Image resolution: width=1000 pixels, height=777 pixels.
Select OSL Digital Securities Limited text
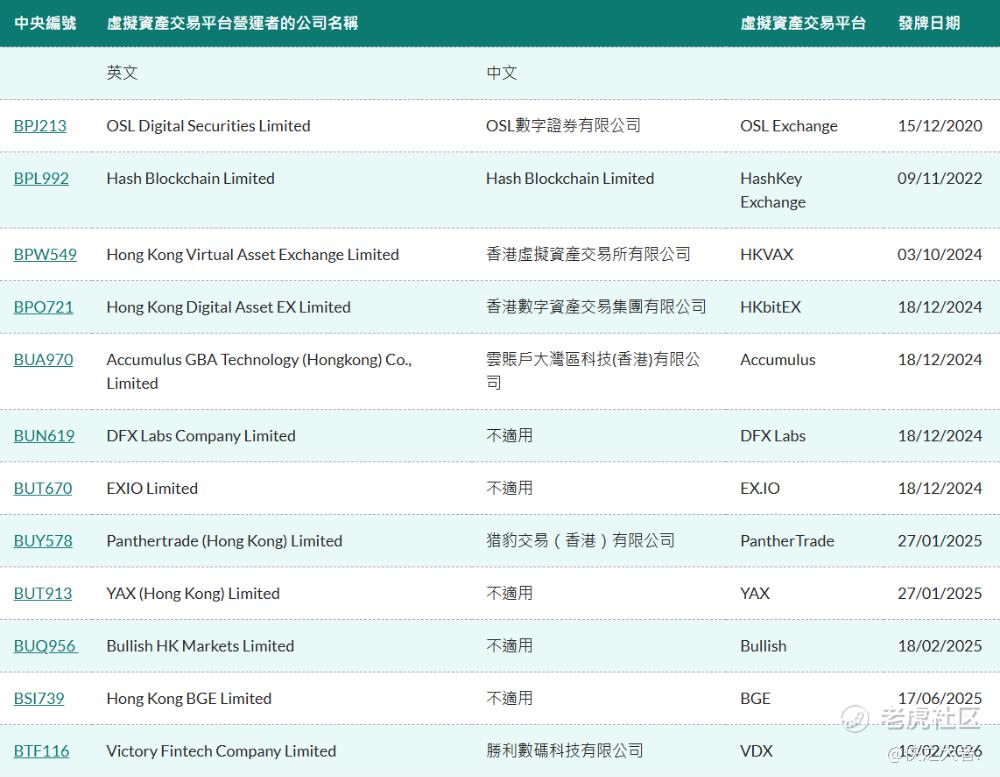(209, 126)
